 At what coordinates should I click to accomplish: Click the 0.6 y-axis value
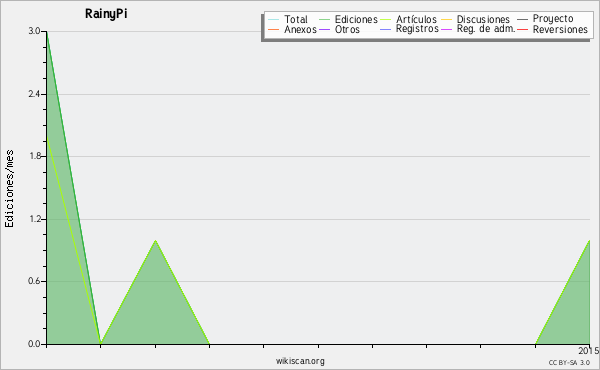[34, 281]
